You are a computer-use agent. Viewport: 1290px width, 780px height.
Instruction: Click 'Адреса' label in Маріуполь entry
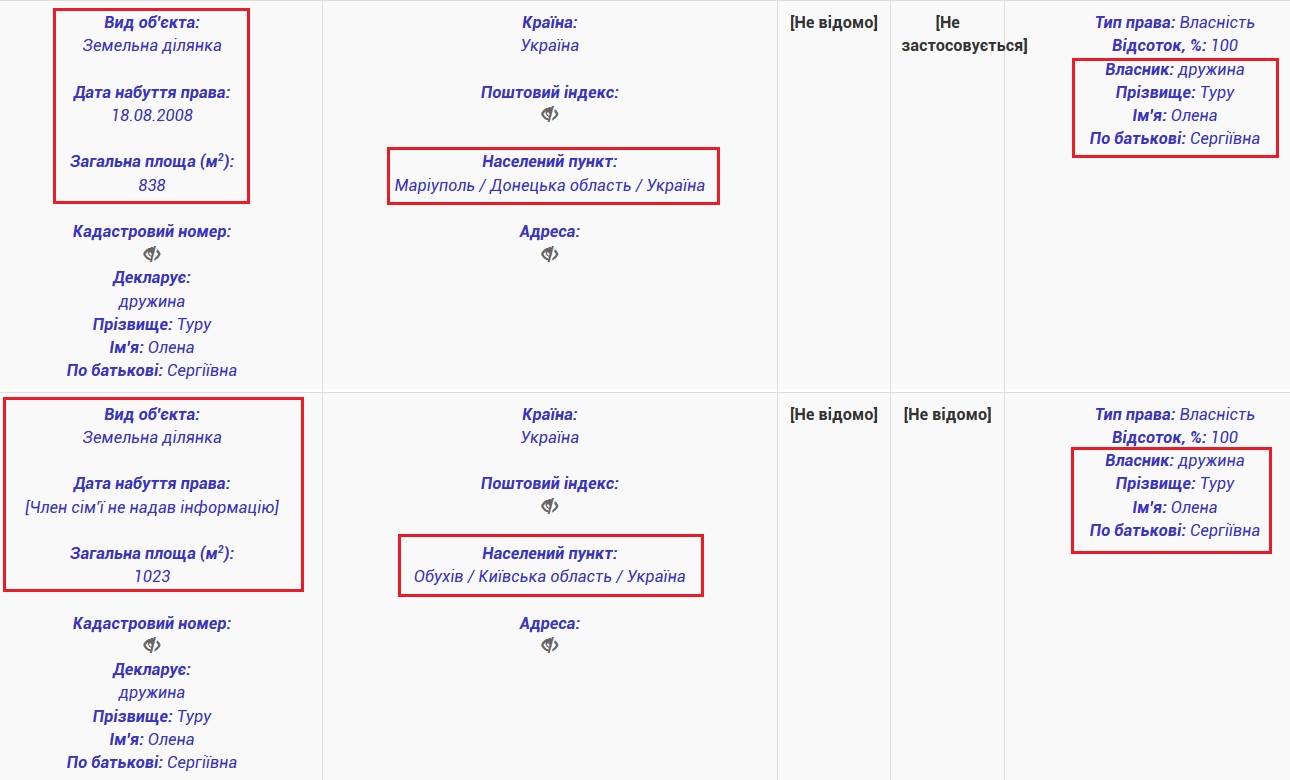pos(549,231)
